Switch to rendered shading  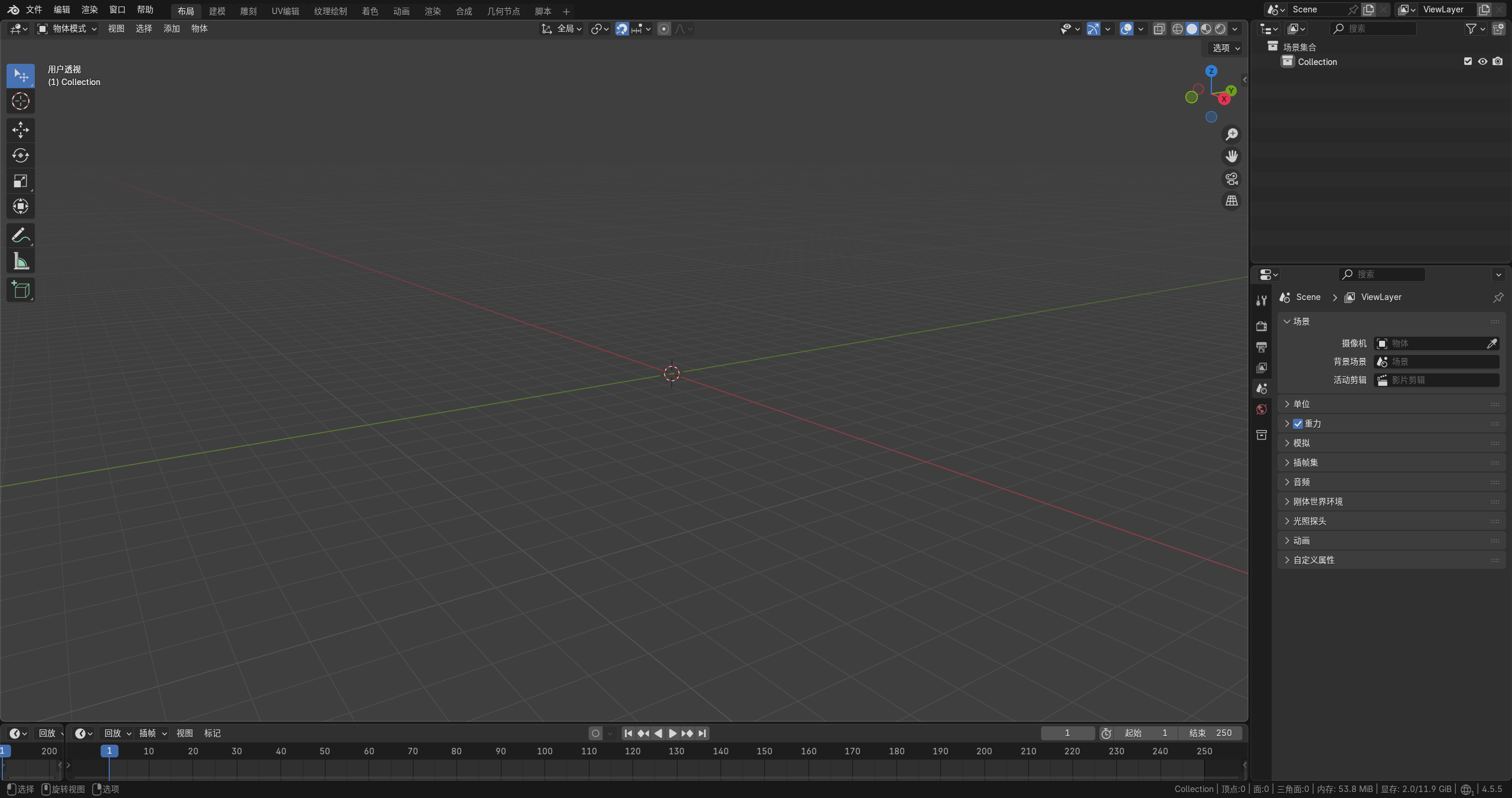pos(1220,28)
